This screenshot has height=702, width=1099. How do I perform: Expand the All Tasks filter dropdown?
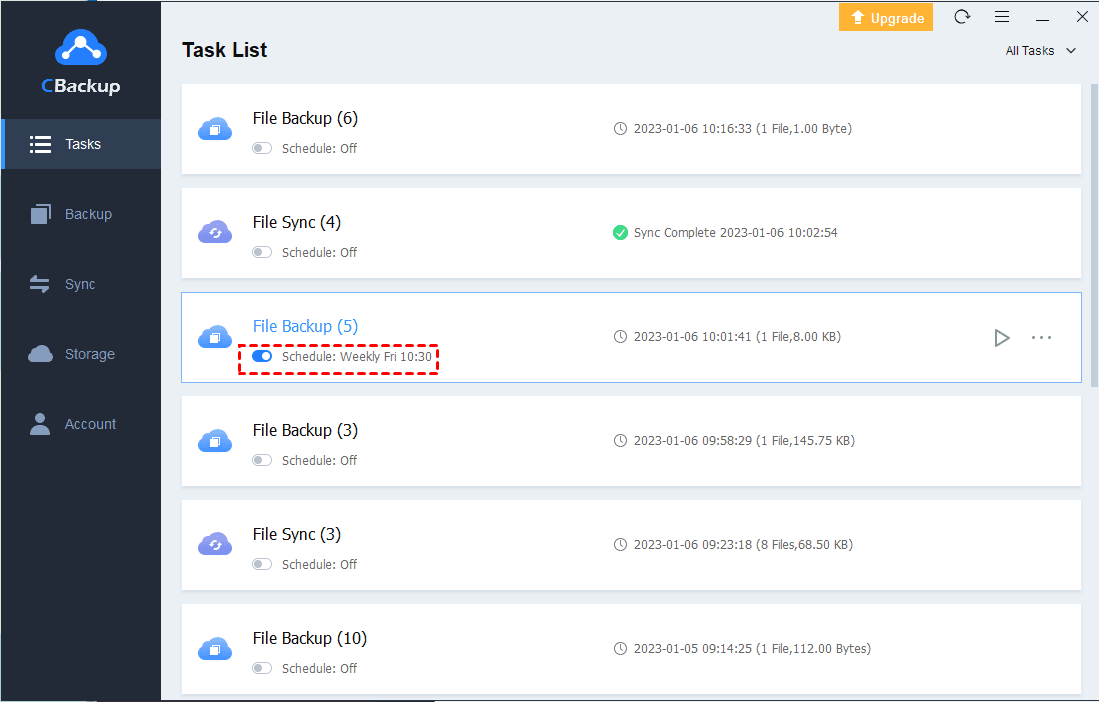pos(1040,50)
